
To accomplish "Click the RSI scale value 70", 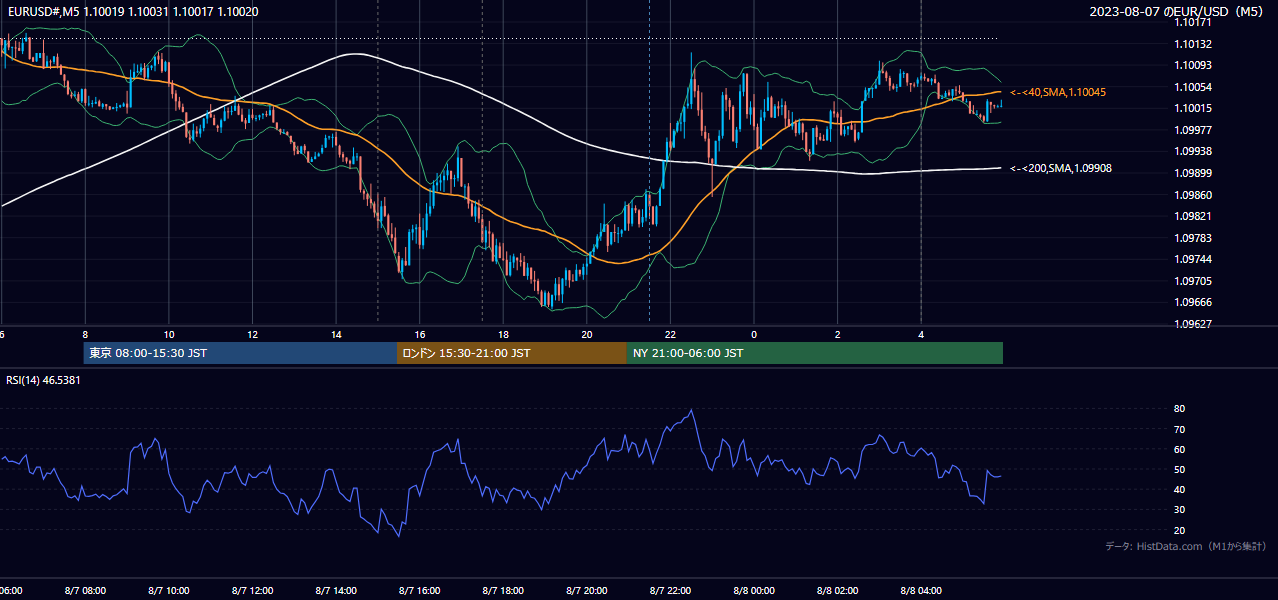I will click(x=1179, y=429).
